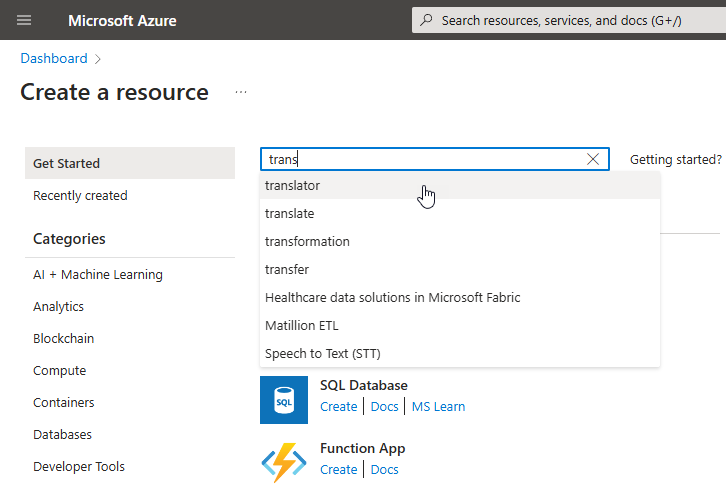Click the Function App lightning icon
The width and height of the screenshot is (726, 487).
[284, 462]
